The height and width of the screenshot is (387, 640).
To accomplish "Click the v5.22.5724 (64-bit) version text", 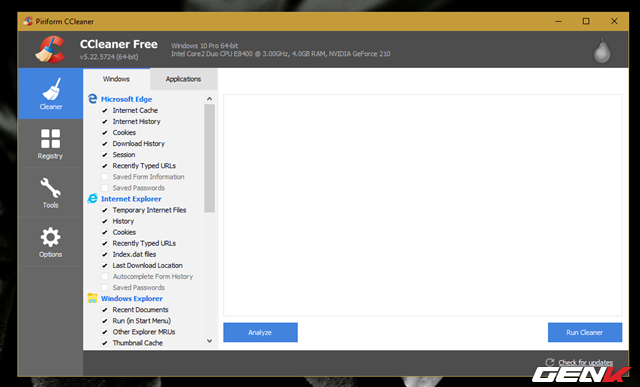I will pyautogui.click(x=109, y=57).
